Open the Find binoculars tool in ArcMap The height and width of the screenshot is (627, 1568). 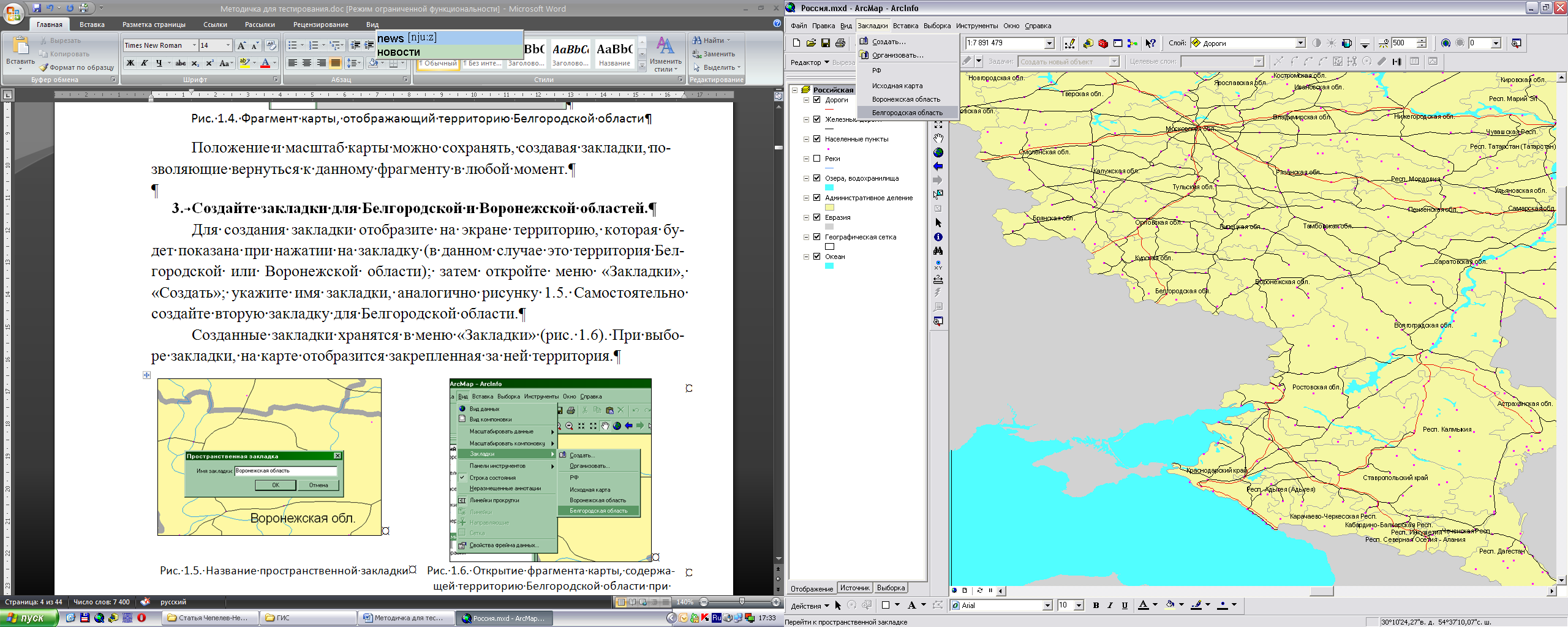pos(938,251)
